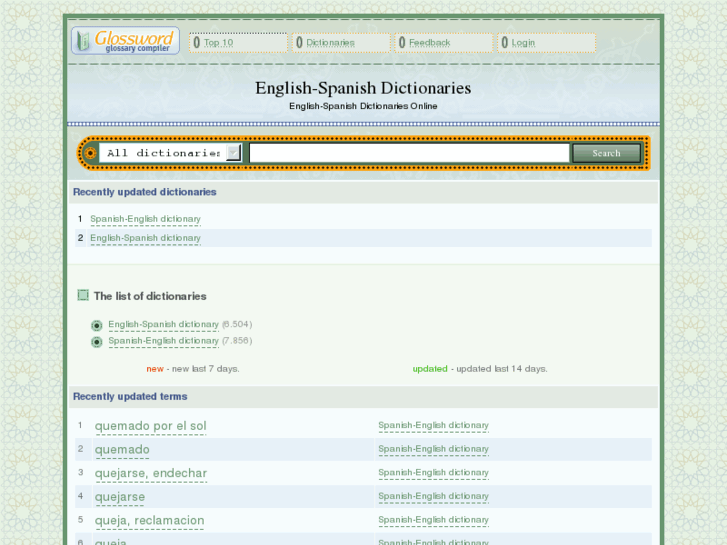Click the entry count (6.504)
Screen dimensions: 727x545
click(x=237, y=324)
